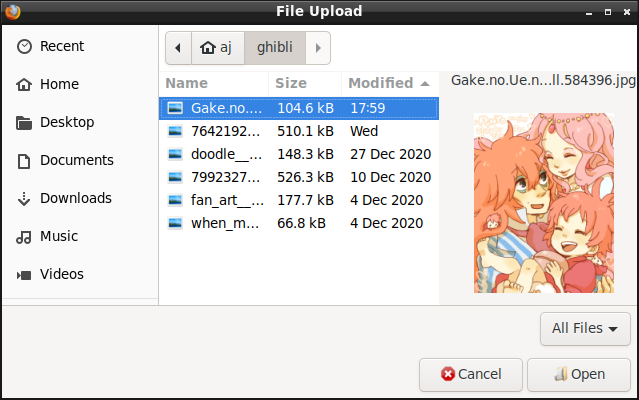Select the fan_art file row

pyautogui.click(x=300, y=200)
